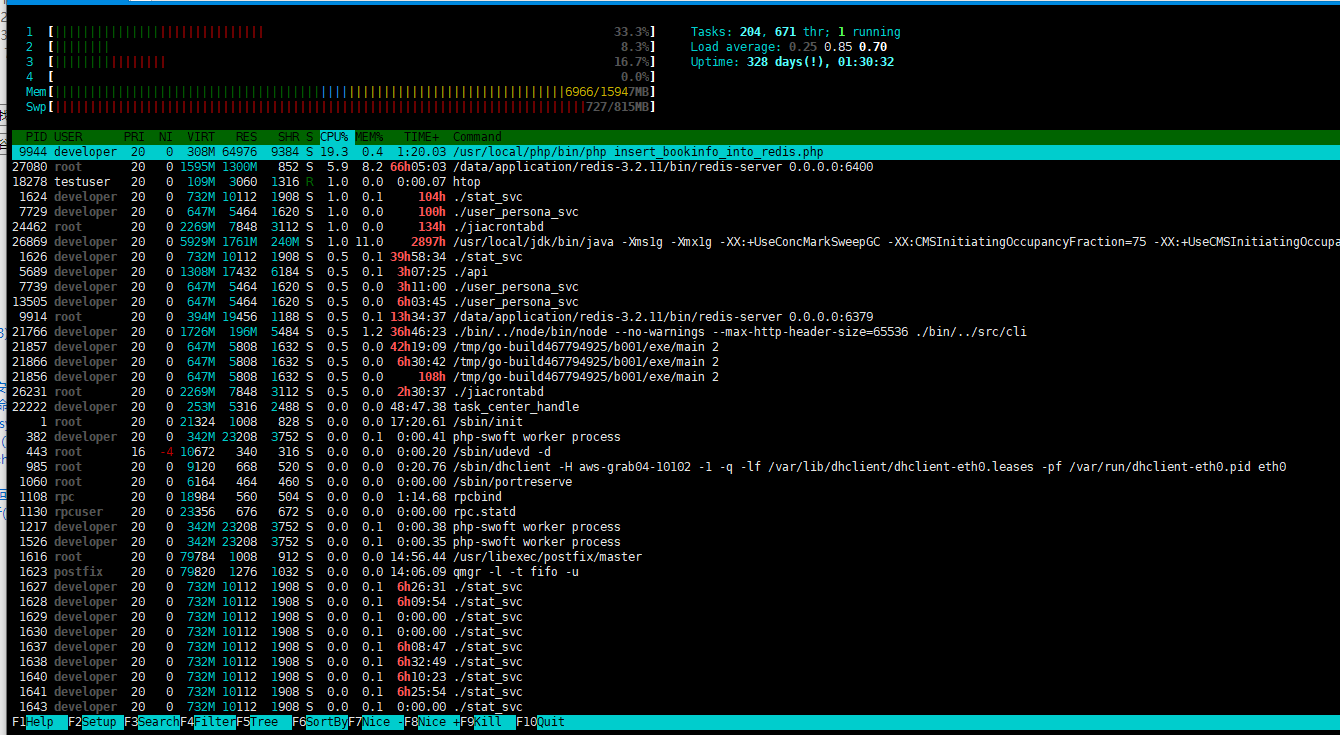Activate F3 Search in the function bar
Image resolution: width=1340 pixels, height=735 pixels.
pos(152,722)
